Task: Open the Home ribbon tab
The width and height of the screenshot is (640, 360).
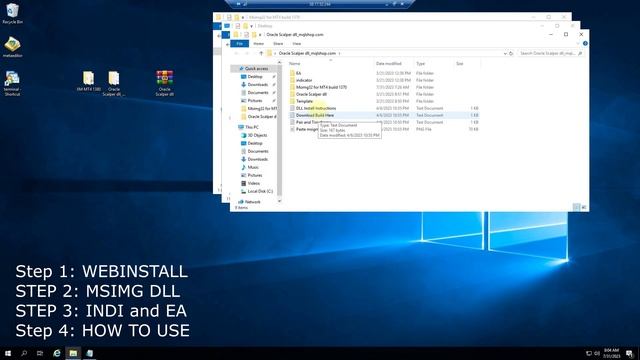Action: point(258,44)
